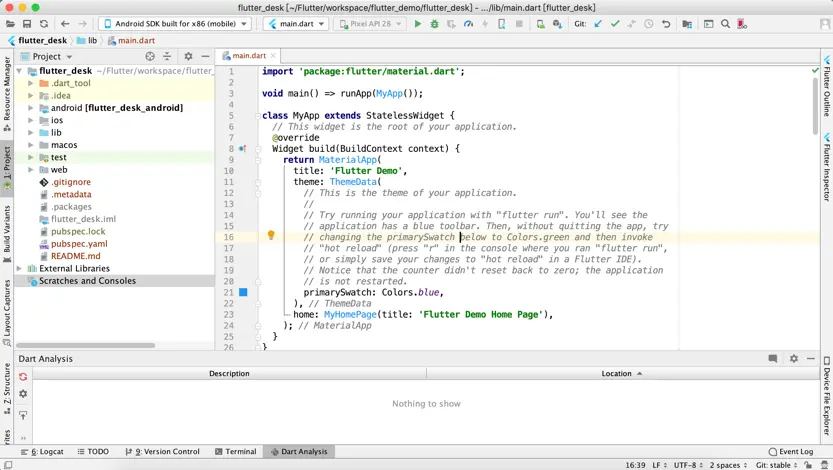Commit changes with the green Git checkmark
Viewport: 833px width, 470px height.
(615, 24)
